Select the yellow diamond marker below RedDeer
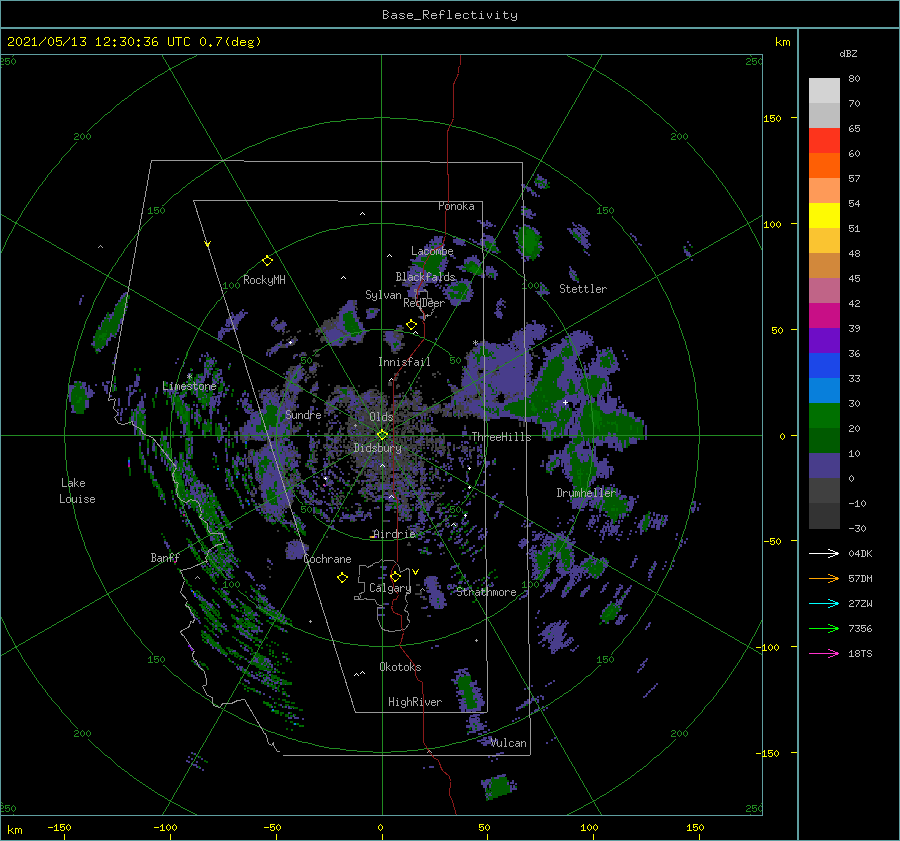900x841 pixels. [x=411, y=325]
